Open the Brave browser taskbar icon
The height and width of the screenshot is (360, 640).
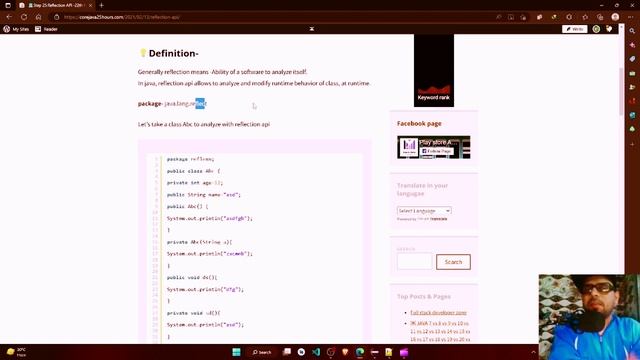[345, 352]
